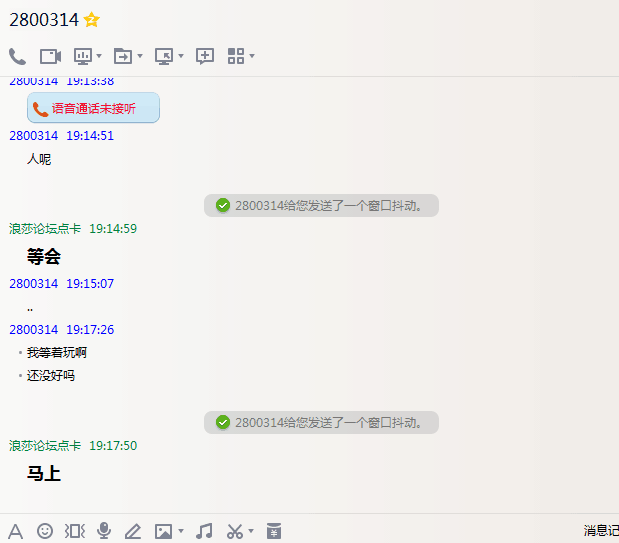Click the handwriting pen icon
The image size is (619, 543).
point(133,531)
